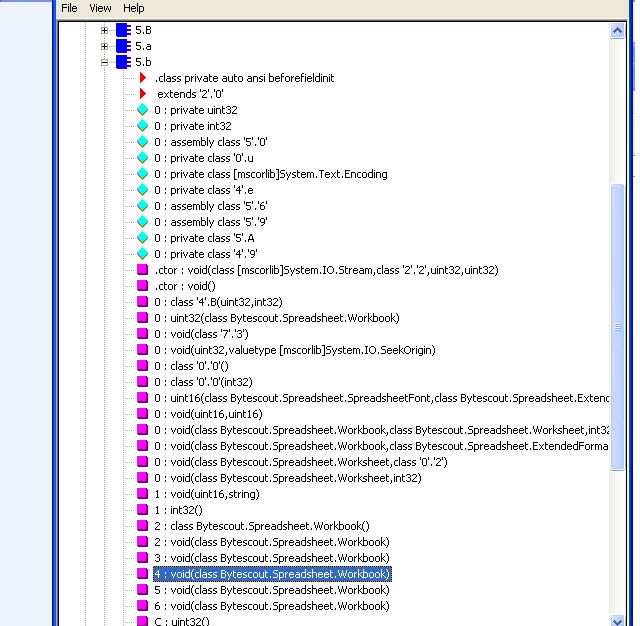Viewport: 640px width, 626px height.
Task: Click magenta icon of 1 : int32() method
Action: tap(142, 510)
